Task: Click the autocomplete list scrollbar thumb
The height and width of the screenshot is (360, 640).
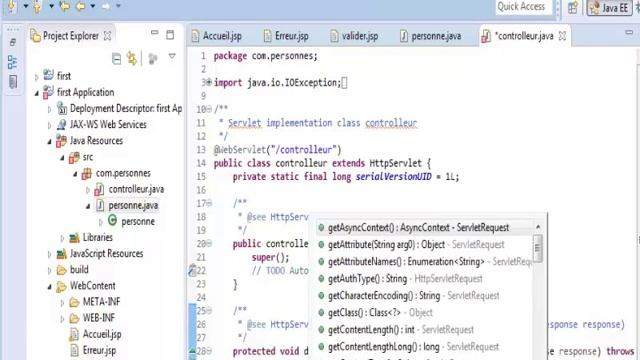Action: (538, 248)
